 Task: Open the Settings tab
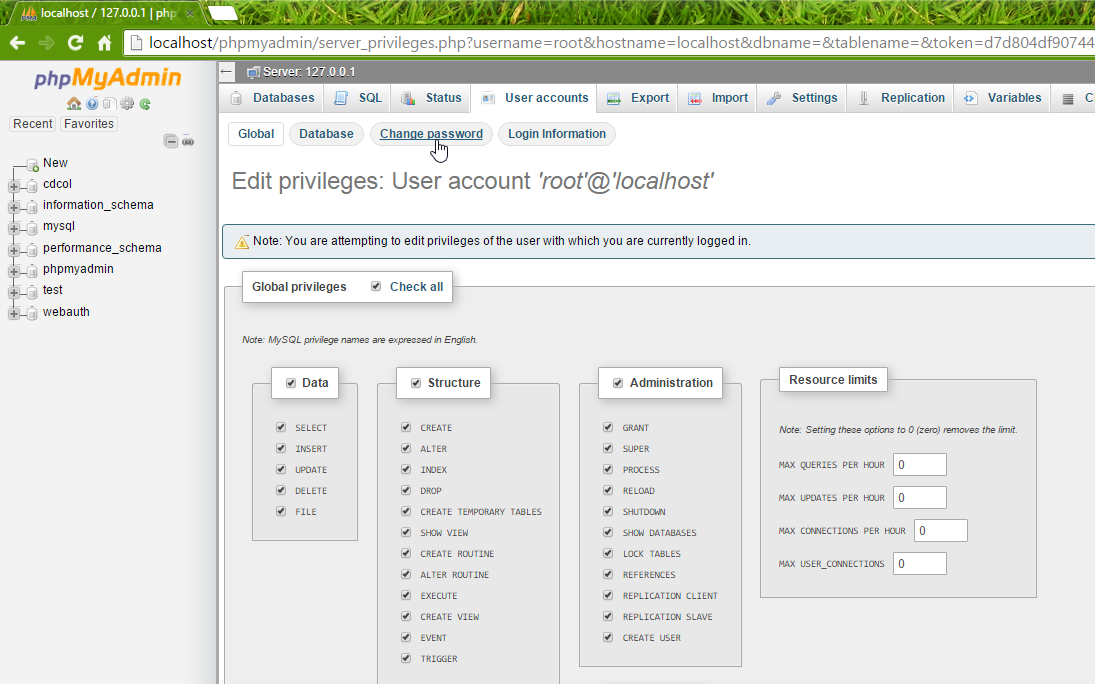coord(802,98)
